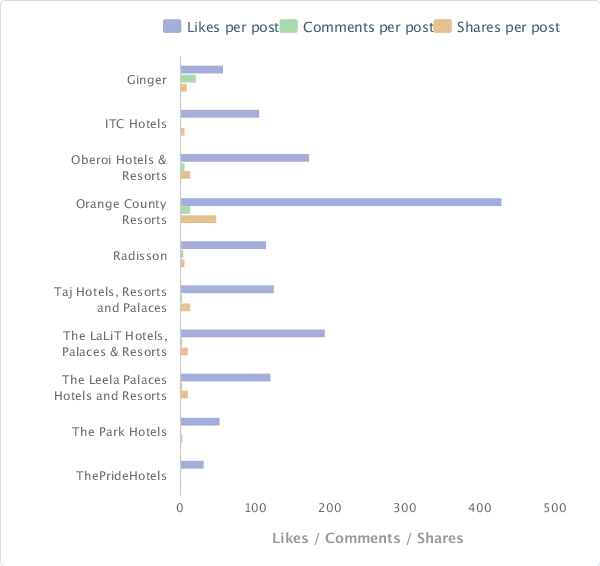
Task: Select Orange County Resorts shares bar
Action: tap(198, 219)
